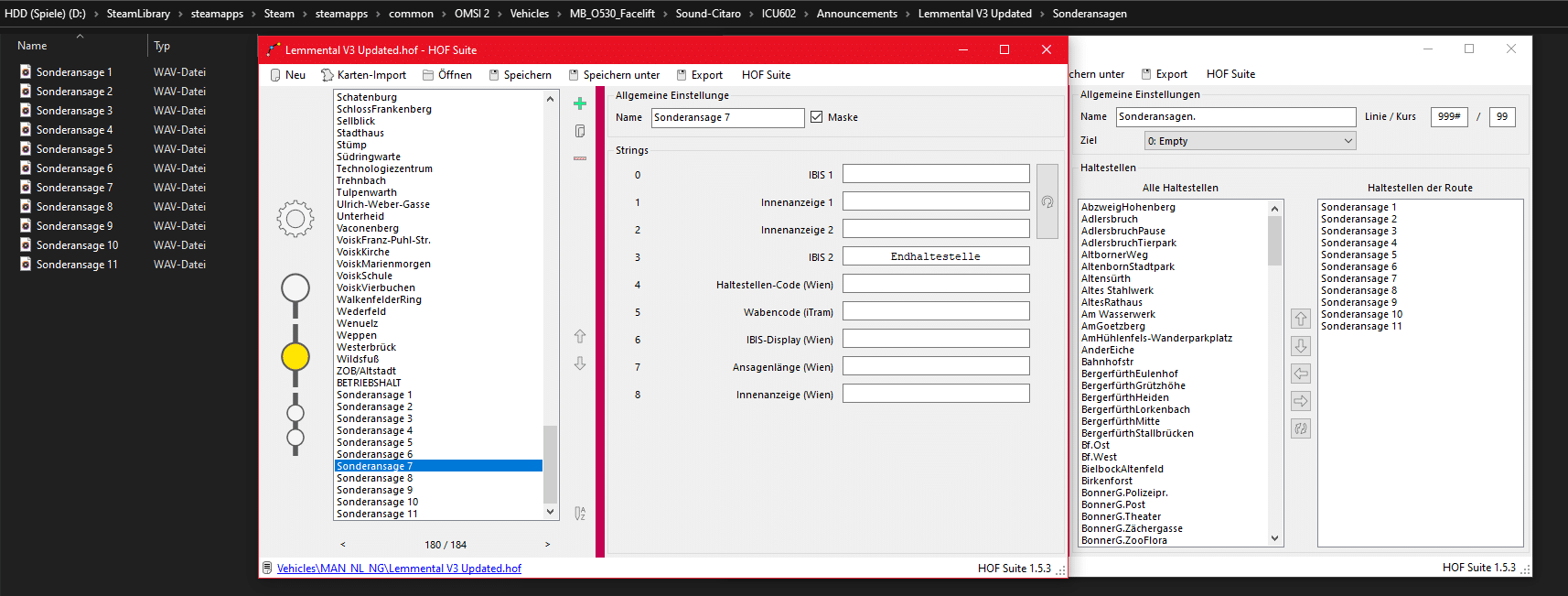Click the reverse route icon below the arrows
Image resolution: width=1568 pixels, height=596 pixels.
pyautogui.click(x=1301, y=428)
